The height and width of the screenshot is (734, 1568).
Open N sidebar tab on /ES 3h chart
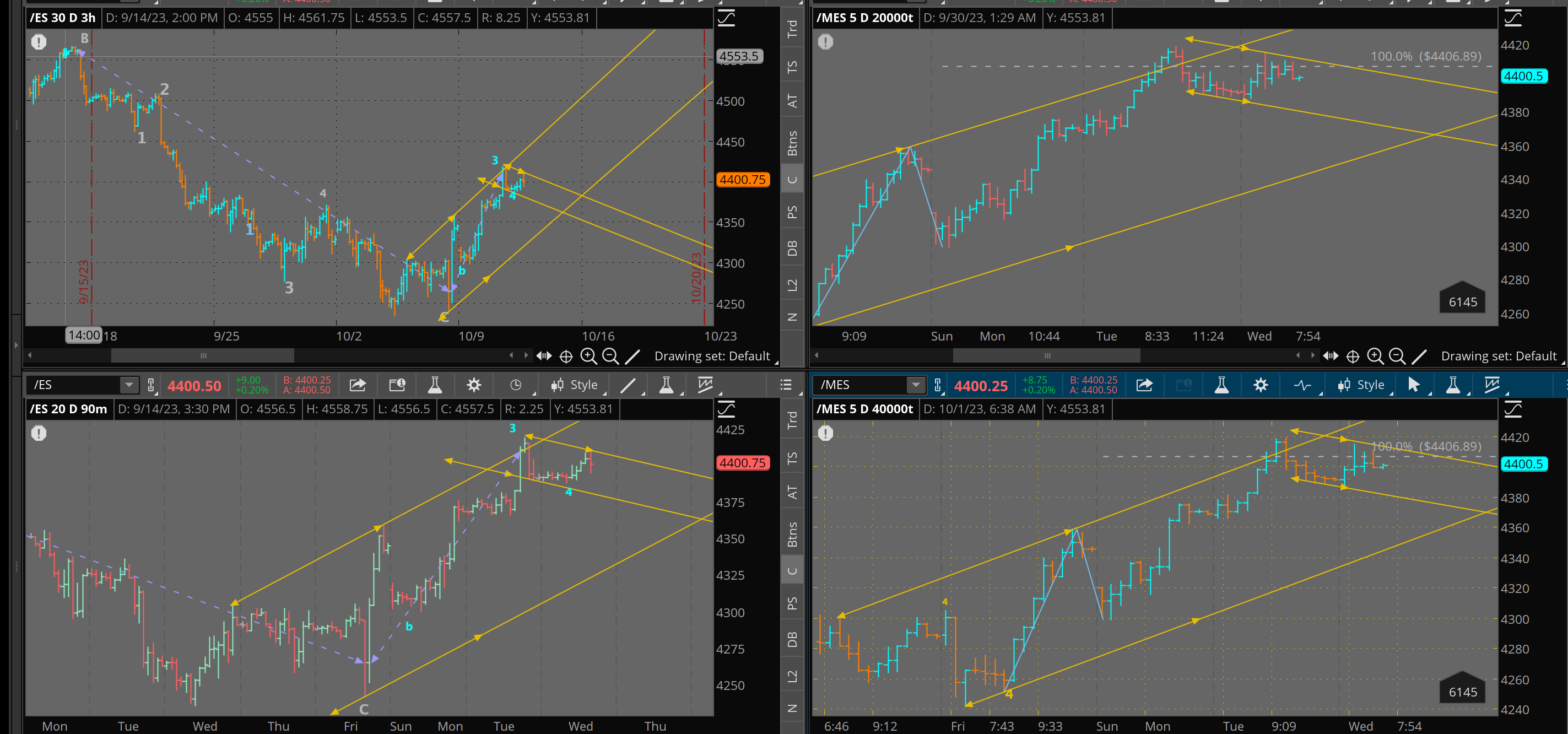pyautogui.click(x=792, y=317)
